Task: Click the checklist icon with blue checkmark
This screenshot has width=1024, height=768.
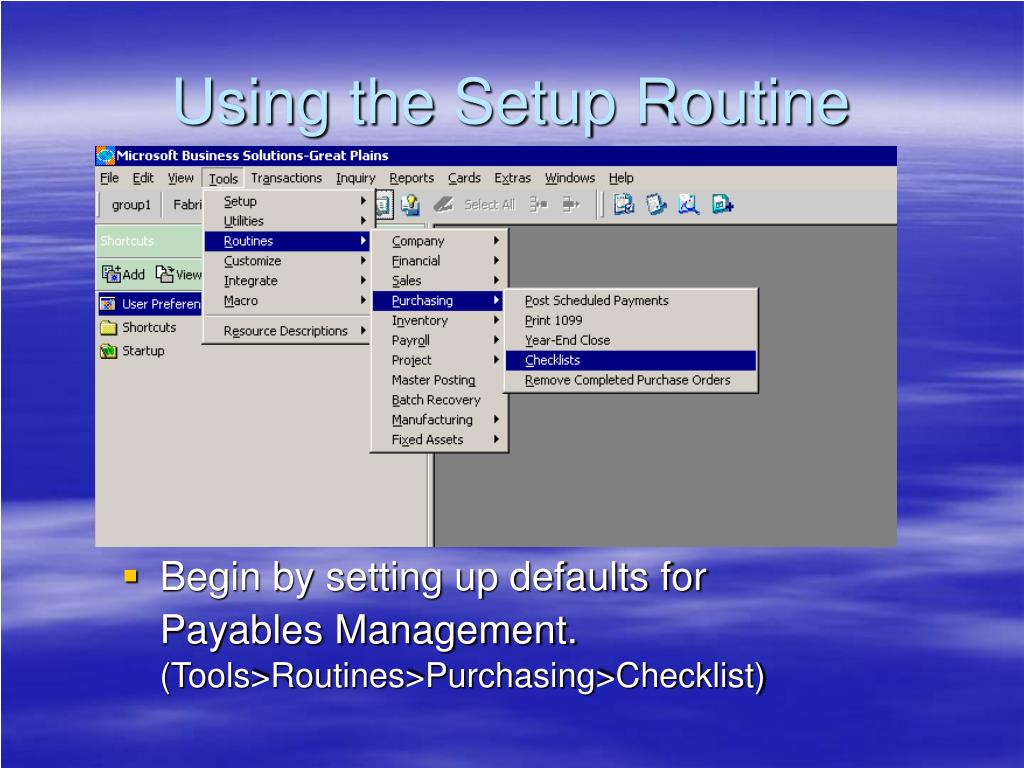Action: point(624,204)
